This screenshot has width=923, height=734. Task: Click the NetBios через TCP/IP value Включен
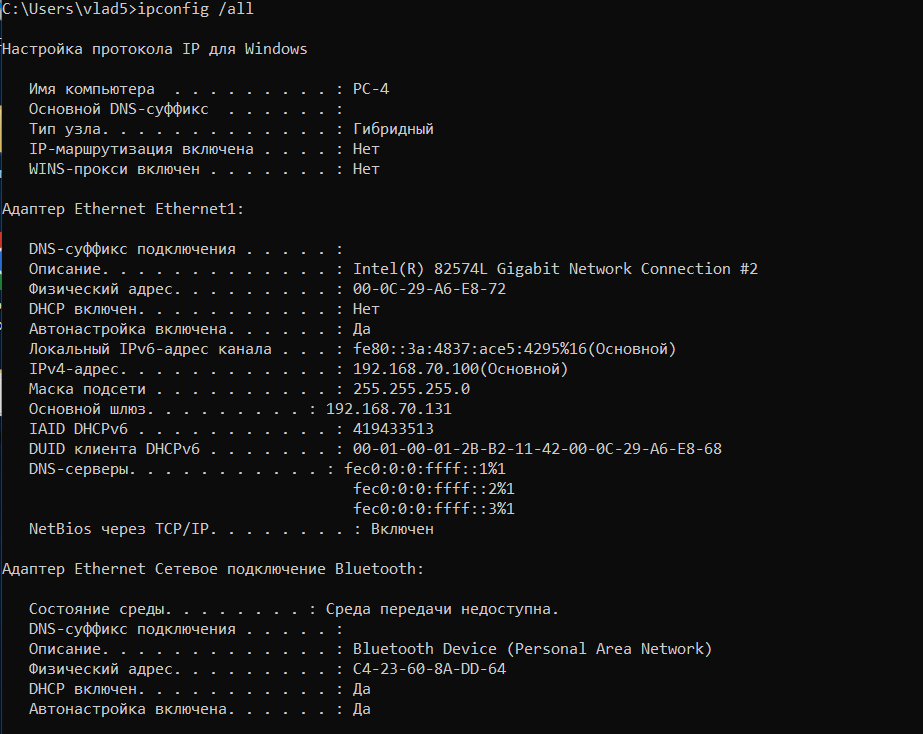[x=402, y=529]
